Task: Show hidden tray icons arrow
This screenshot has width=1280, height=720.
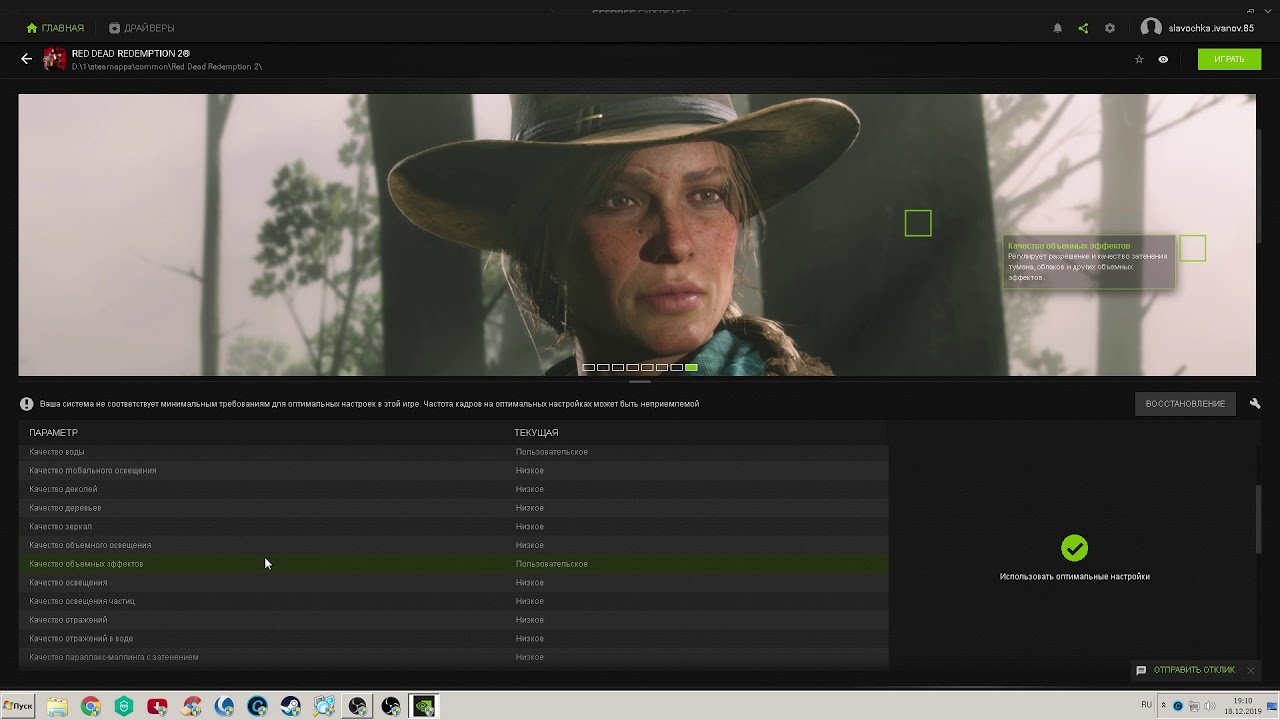Action: coord(1163,705)
